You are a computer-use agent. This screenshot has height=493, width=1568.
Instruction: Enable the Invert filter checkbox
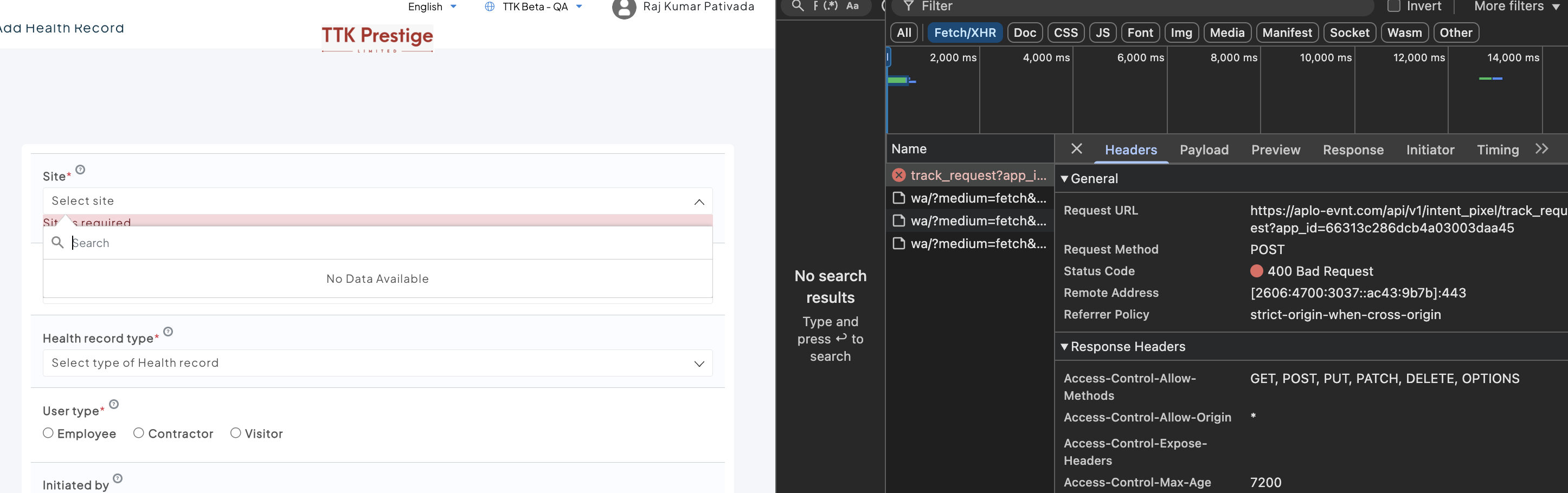tap(1393, 7)
